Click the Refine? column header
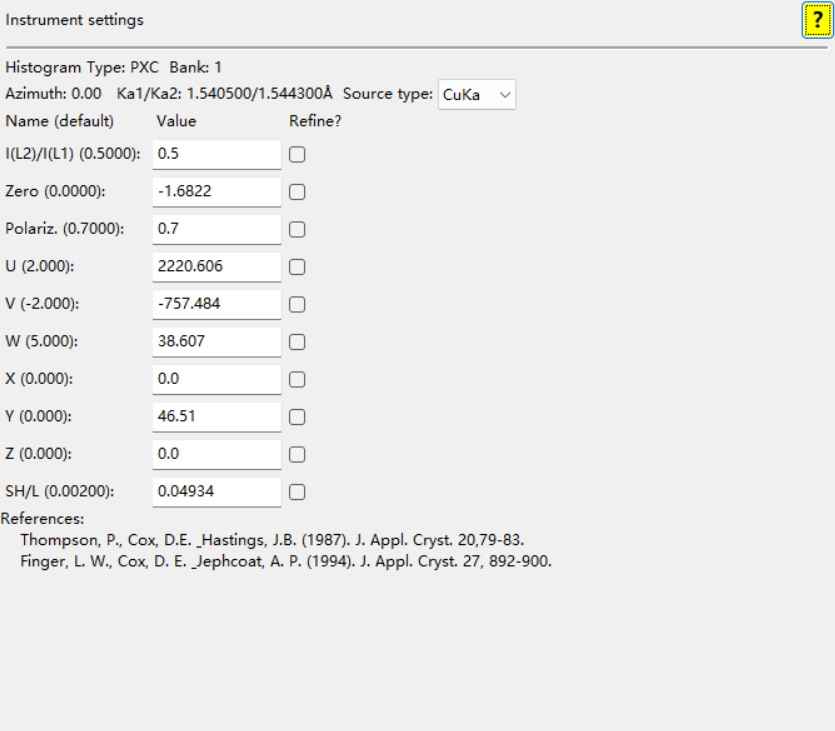The width and height of the screenshot is (835, 731). pyautogui.click(x=315, y=121)
